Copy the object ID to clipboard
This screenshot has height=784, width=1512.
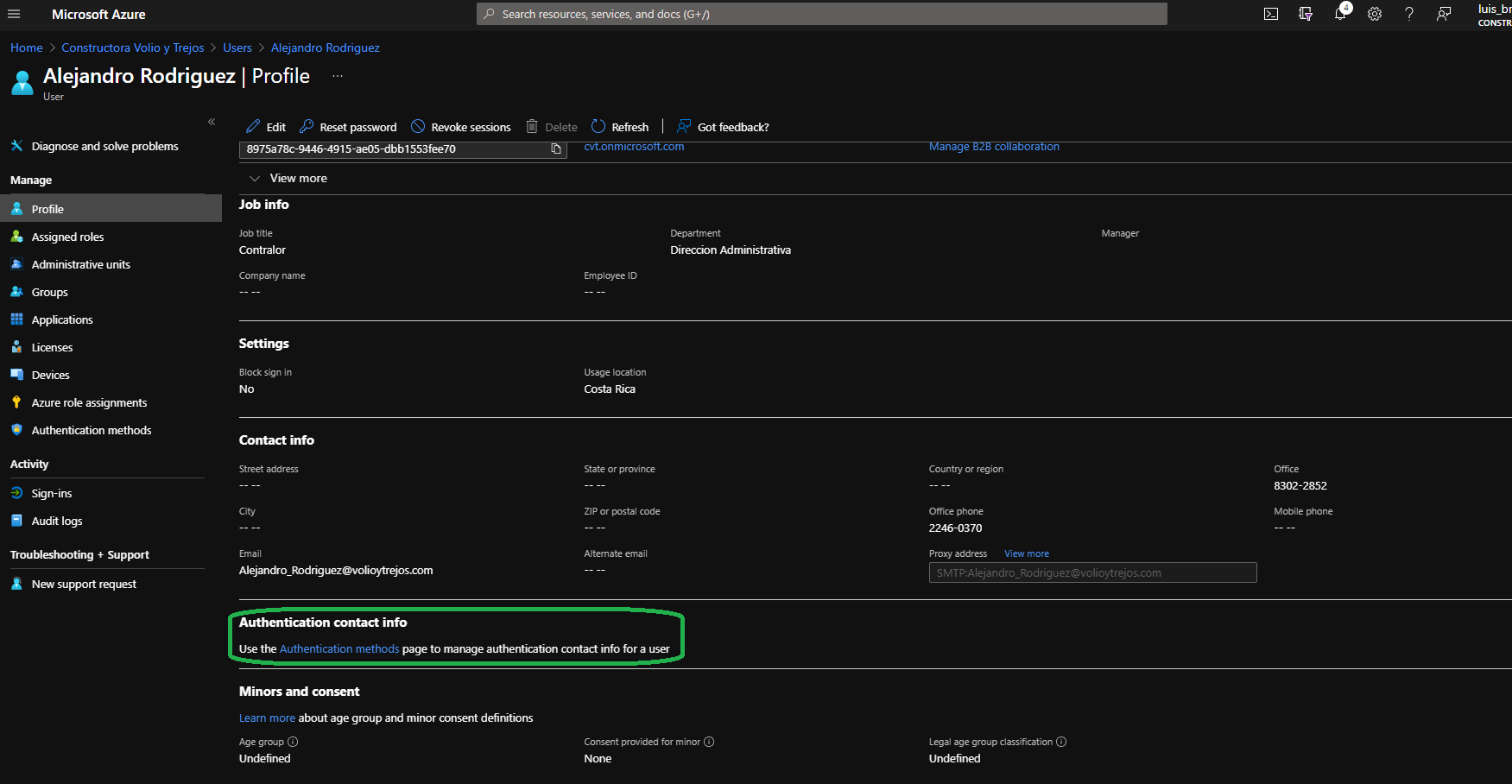pyautogui.click(x=556, y=149)
